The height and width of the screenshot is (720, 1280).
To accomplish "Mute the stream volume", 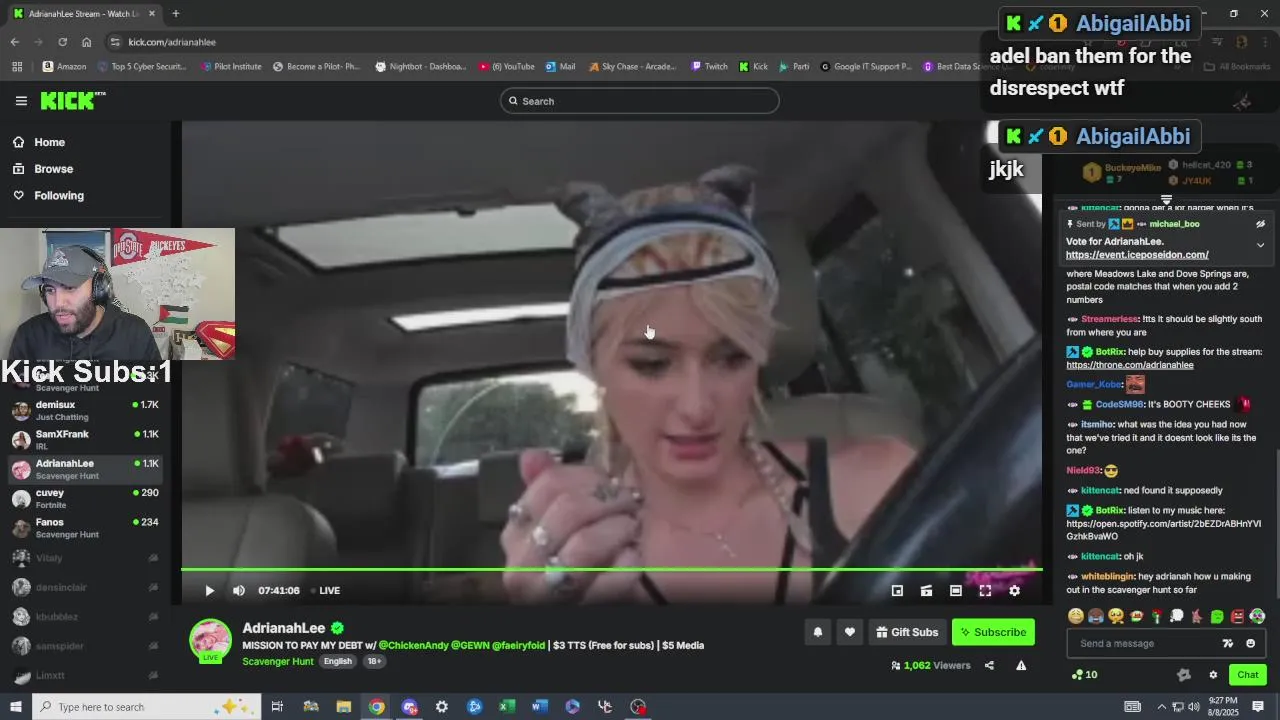I will coord(238,591).
